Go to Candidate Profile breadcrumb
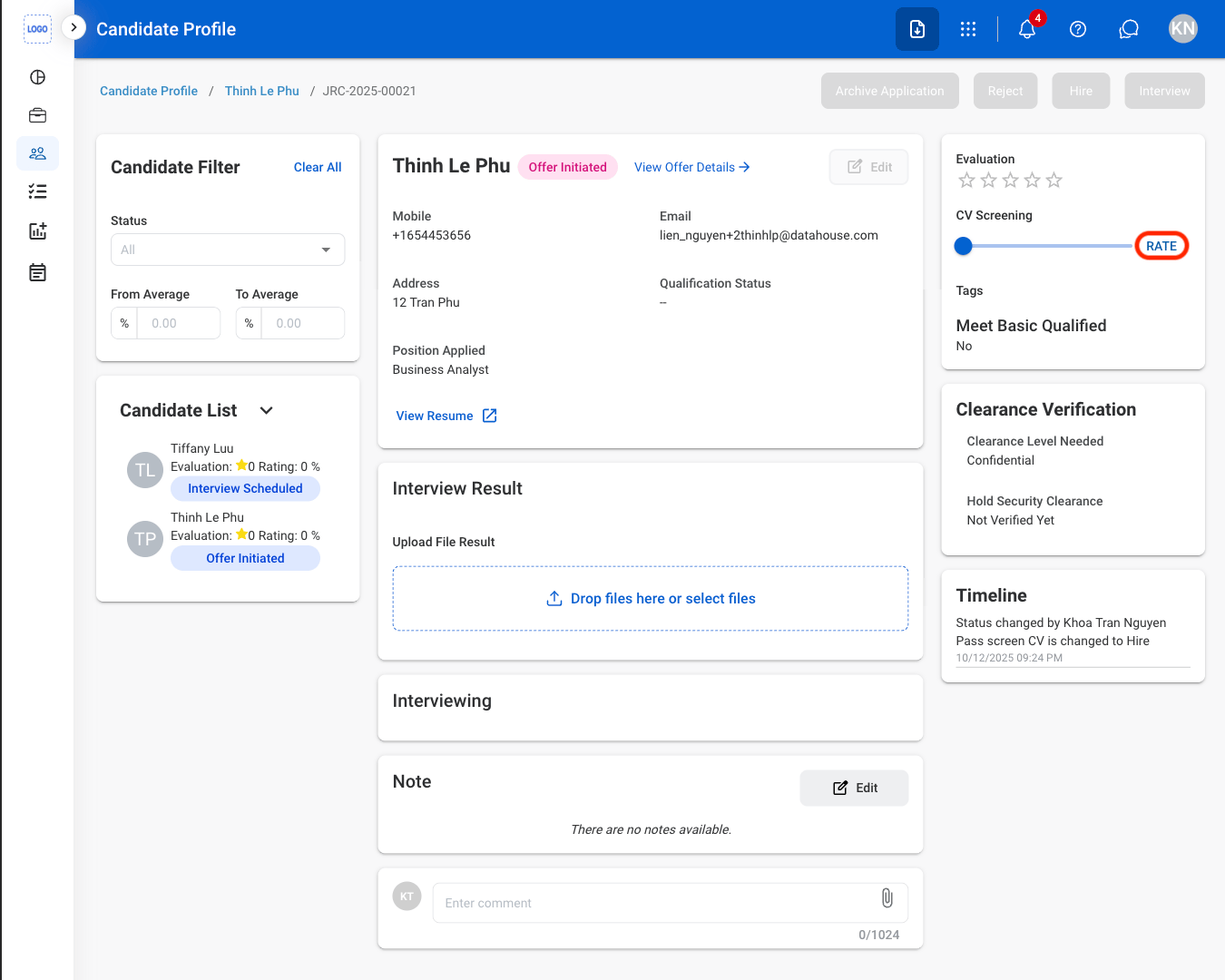Viewport: 1225px width, 980px height. [x=149, y=91]
